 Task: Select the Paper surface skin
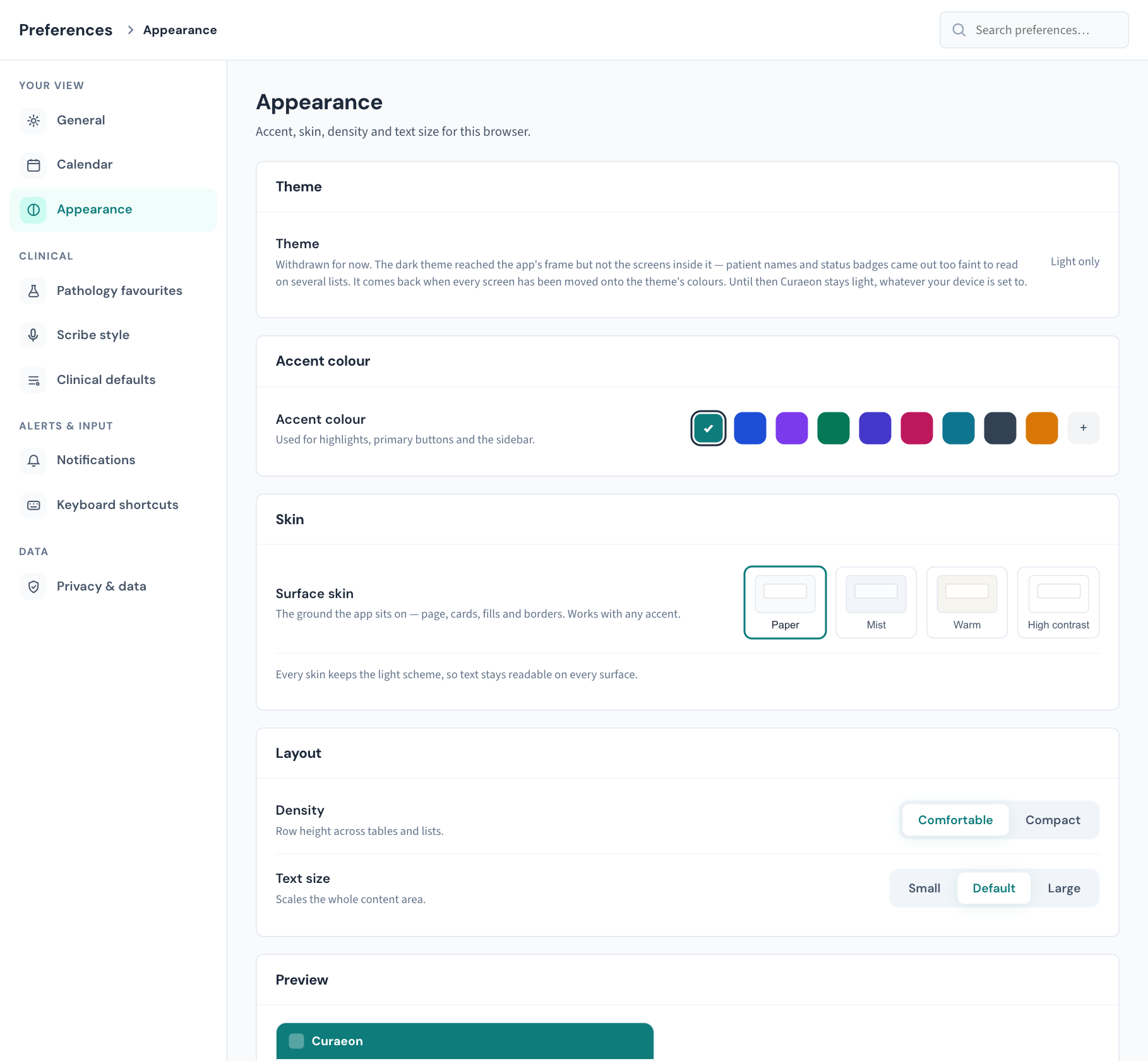click(x=785, y=602)
